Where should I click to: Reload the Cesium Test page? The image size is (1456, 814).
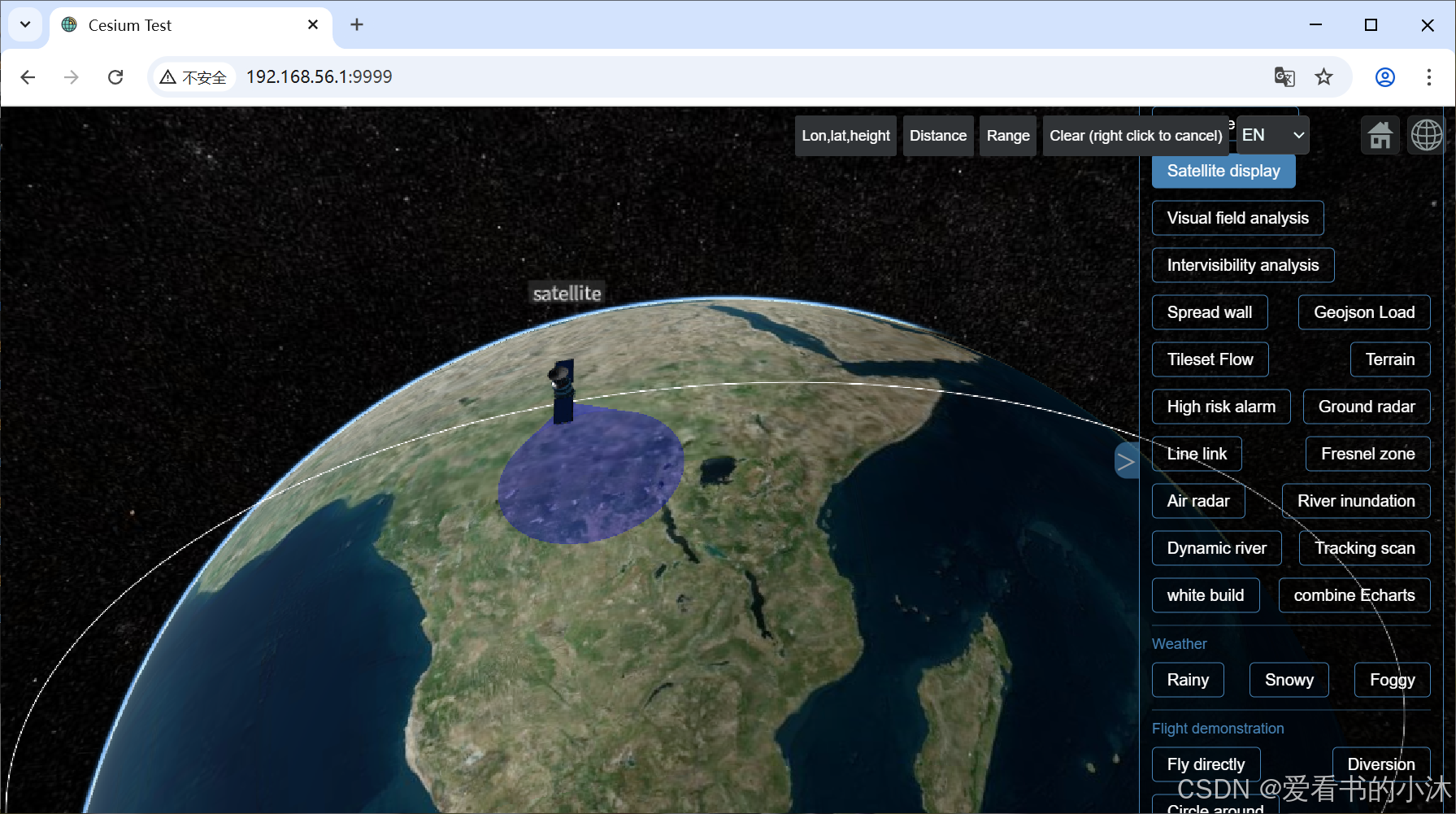tap(115, 77)
